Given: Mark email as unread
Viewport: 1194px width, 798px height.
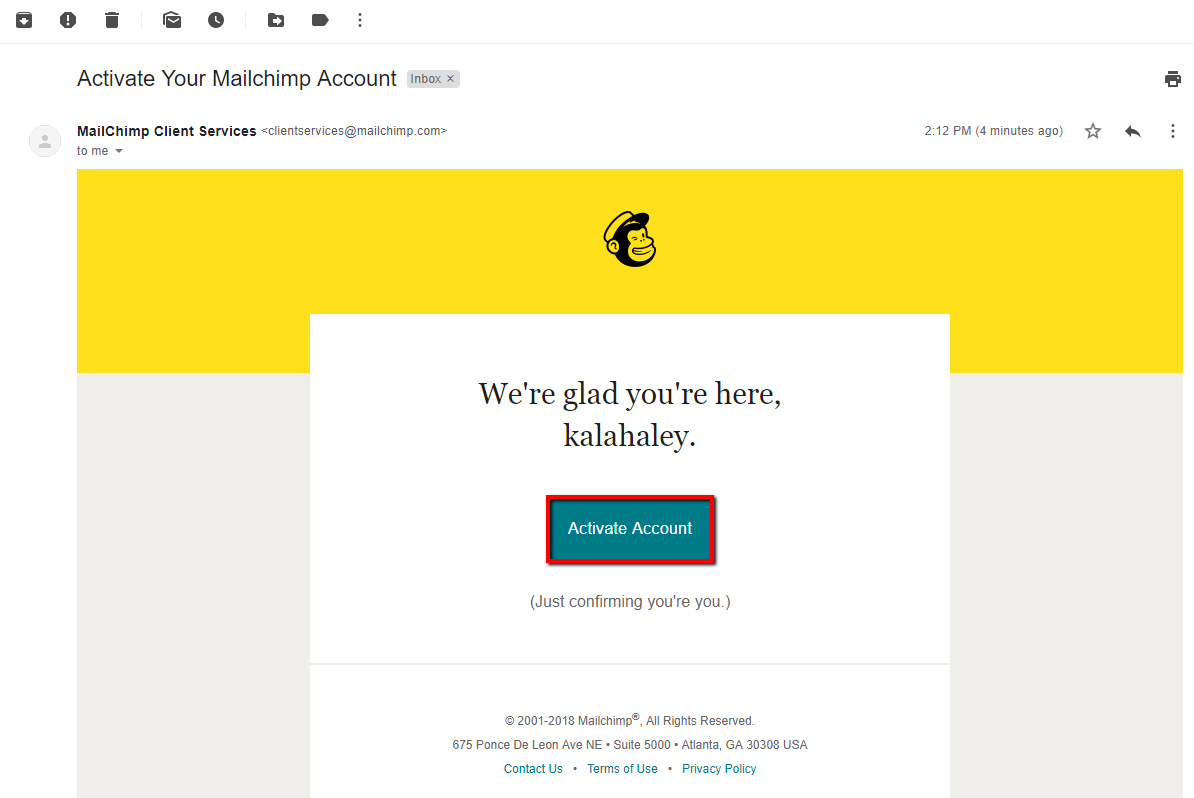Looking at the screenshot, I should pyautogui.click(x=172, y=20).
